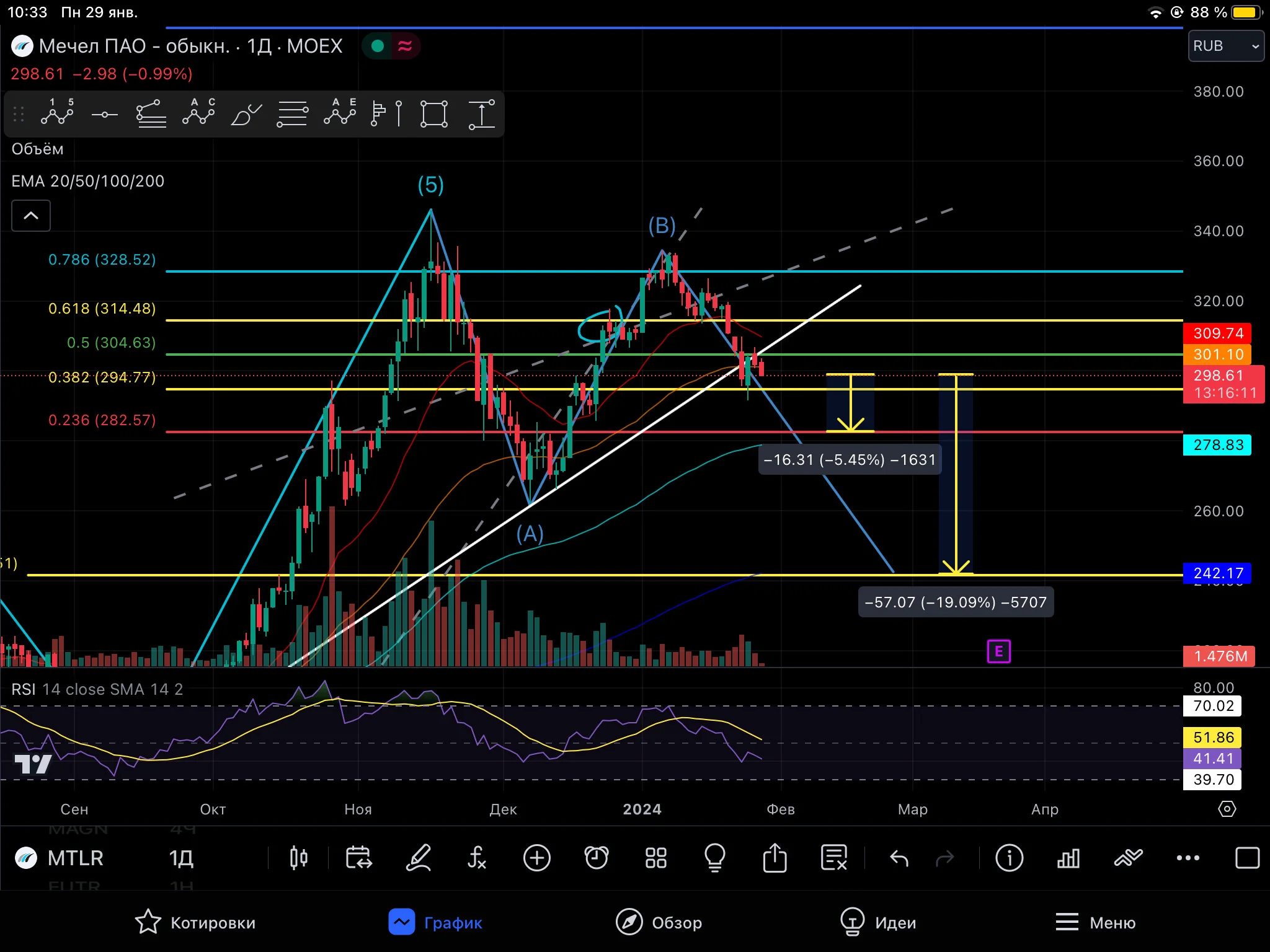Open the more options three dots
The height and width of the screenshot is (952, 1270).
(x=1188, y=858)
